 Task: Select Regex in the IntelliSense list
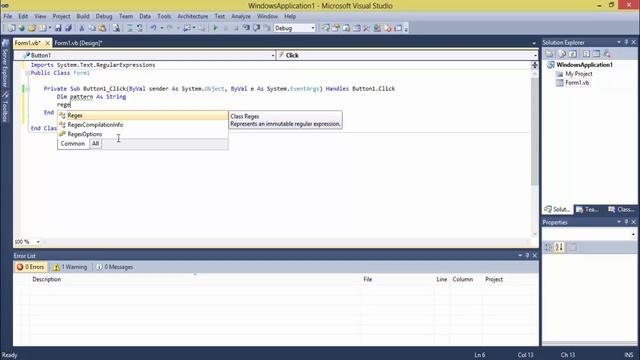[x=143, y=116]
